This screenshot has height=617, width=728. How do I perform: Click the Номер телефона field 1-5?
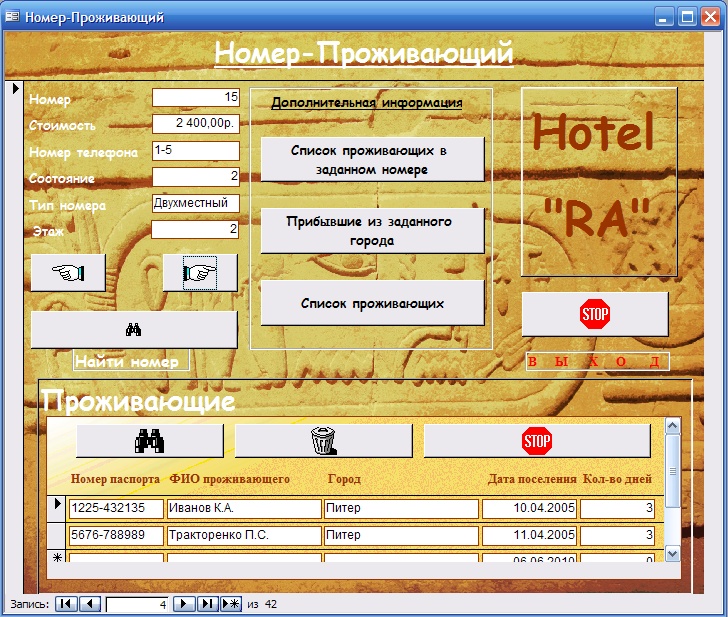(x=196, y=150)
